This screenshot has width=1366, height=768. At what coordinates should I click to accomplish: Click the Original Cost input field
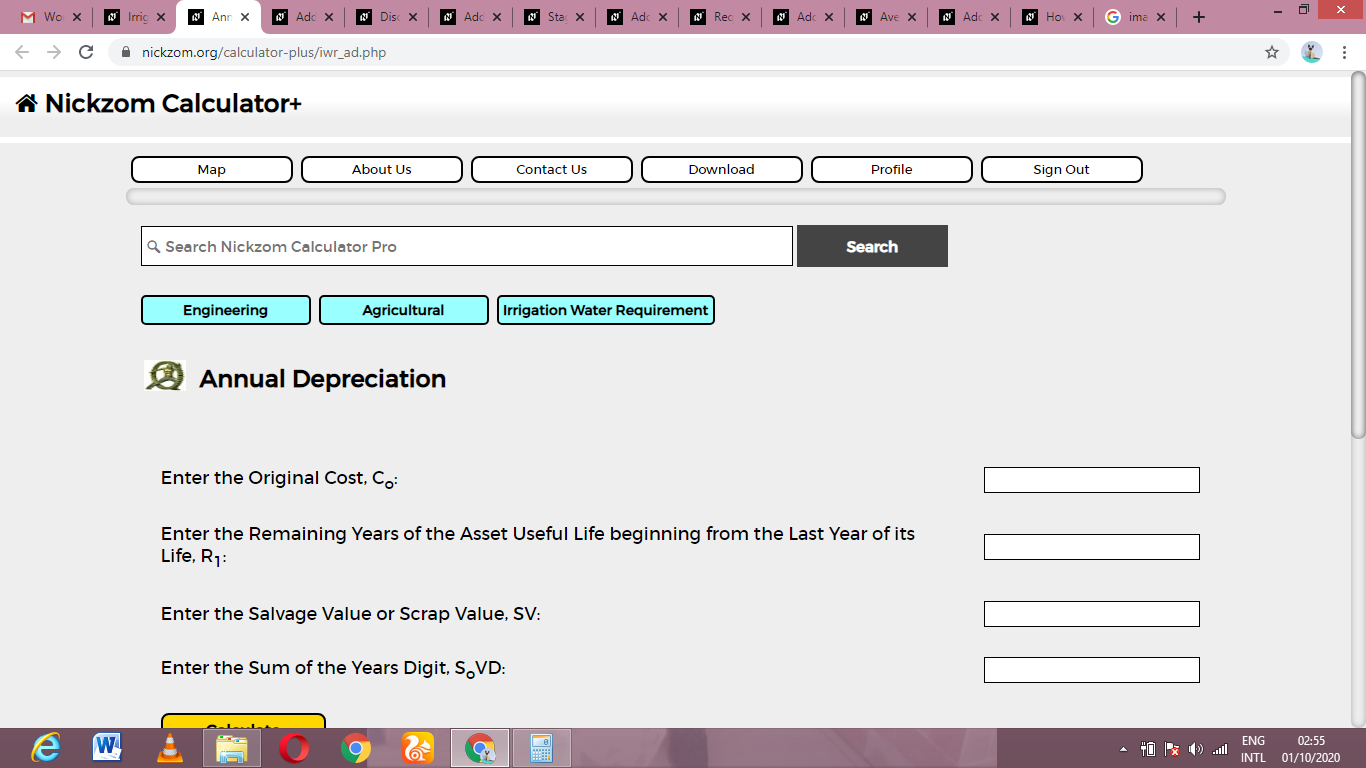pos(1092,480)
